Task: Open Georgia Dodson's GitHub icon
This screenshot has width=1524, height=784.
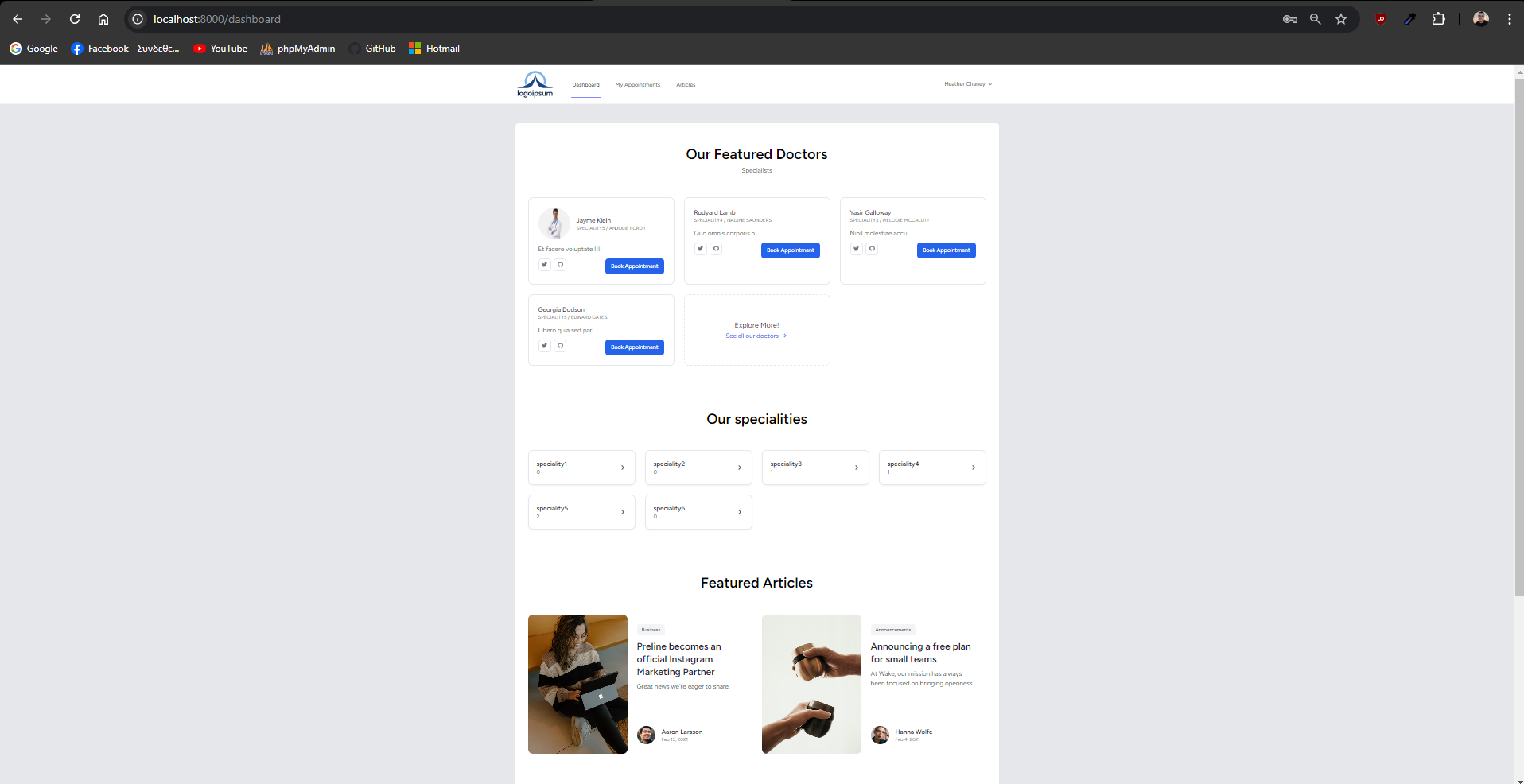Action: point(560,346)
